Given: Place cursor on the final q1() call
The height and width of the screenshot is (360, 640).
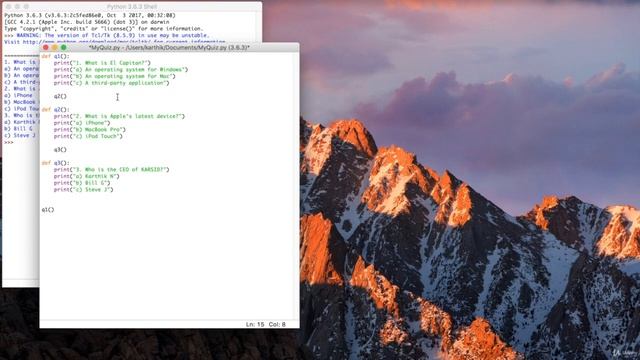Looking at the screenshot, I should point(48,210).
